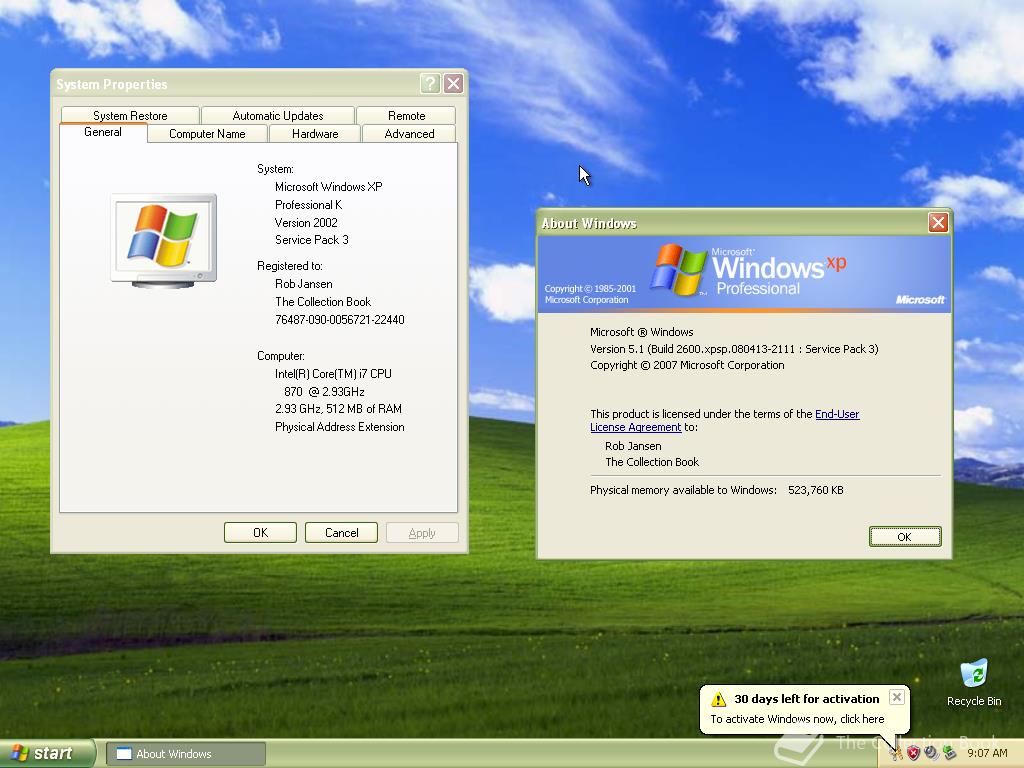Click the warning icon in activation balloon
1024x768 pixels.
pyautogui.click(x=718, y=699)
